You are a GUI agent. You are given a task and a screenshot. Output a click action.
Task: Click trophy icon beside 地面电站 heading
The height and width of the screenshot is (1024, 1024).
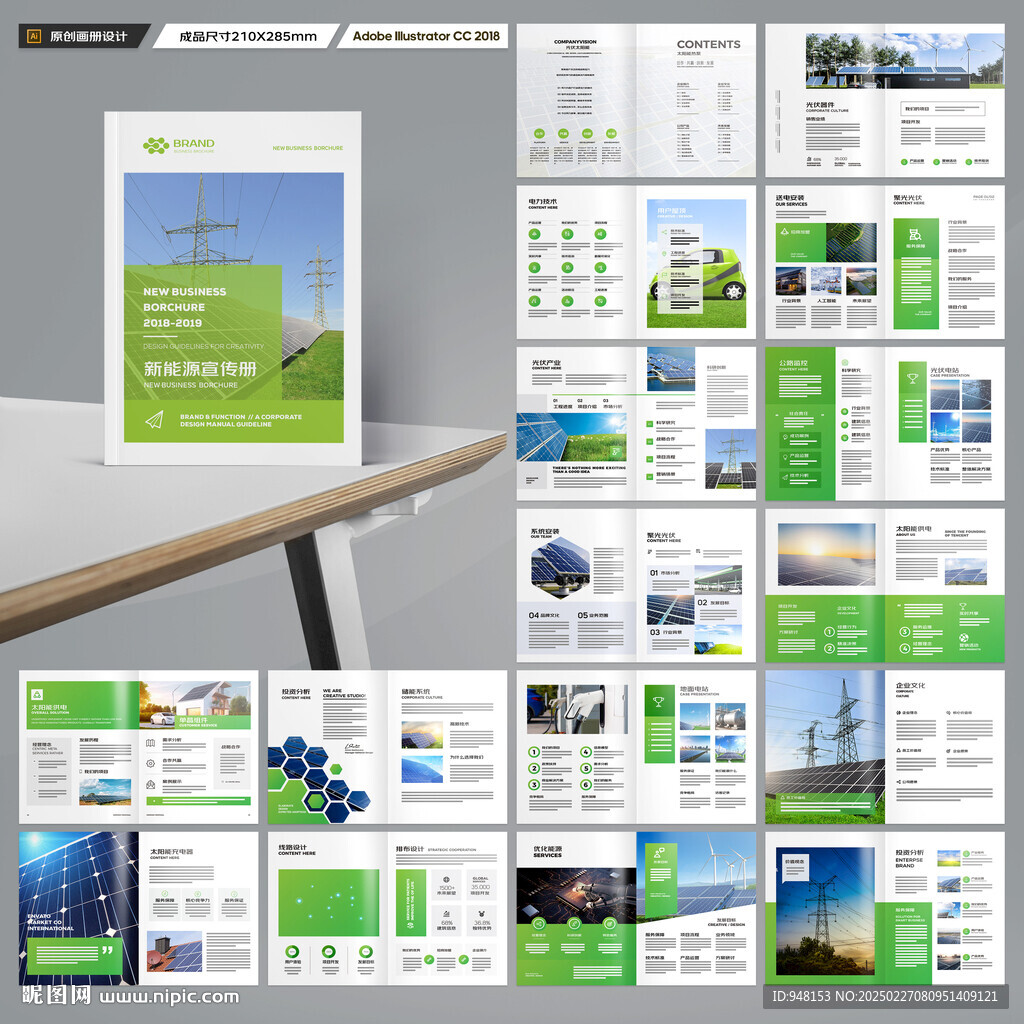[658, 701]
